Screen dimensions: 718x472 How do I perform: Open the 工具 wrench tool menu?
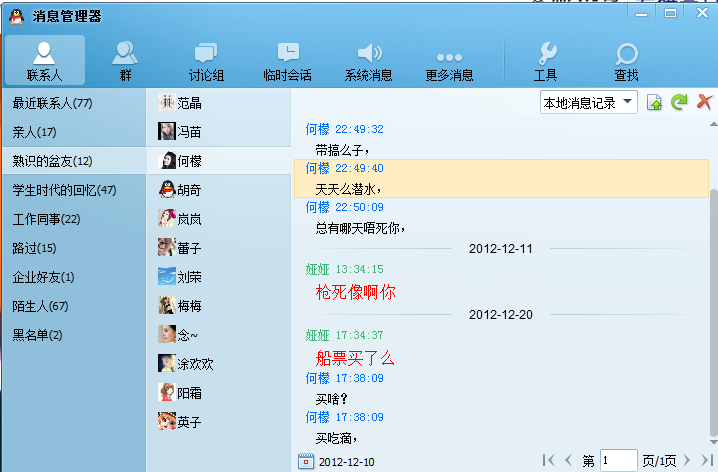(x=545, y=60)
